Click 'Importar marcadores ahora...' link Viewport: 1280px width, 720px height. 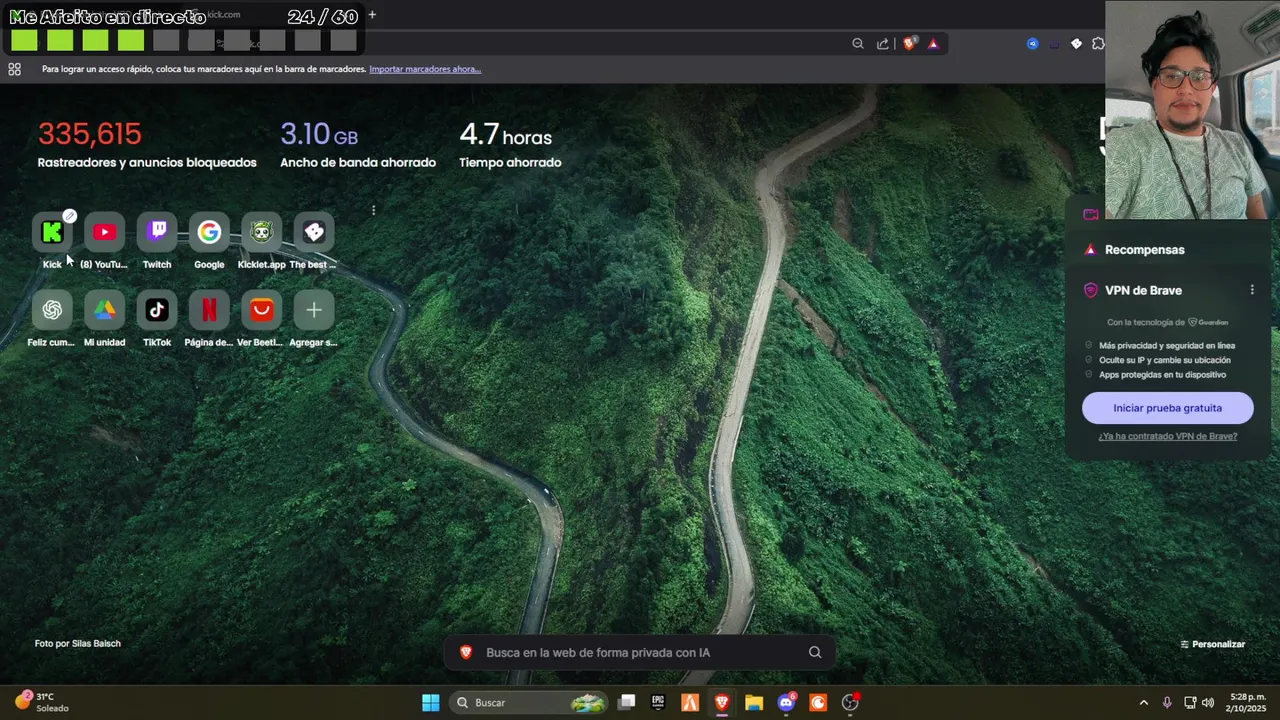[425, 69]
